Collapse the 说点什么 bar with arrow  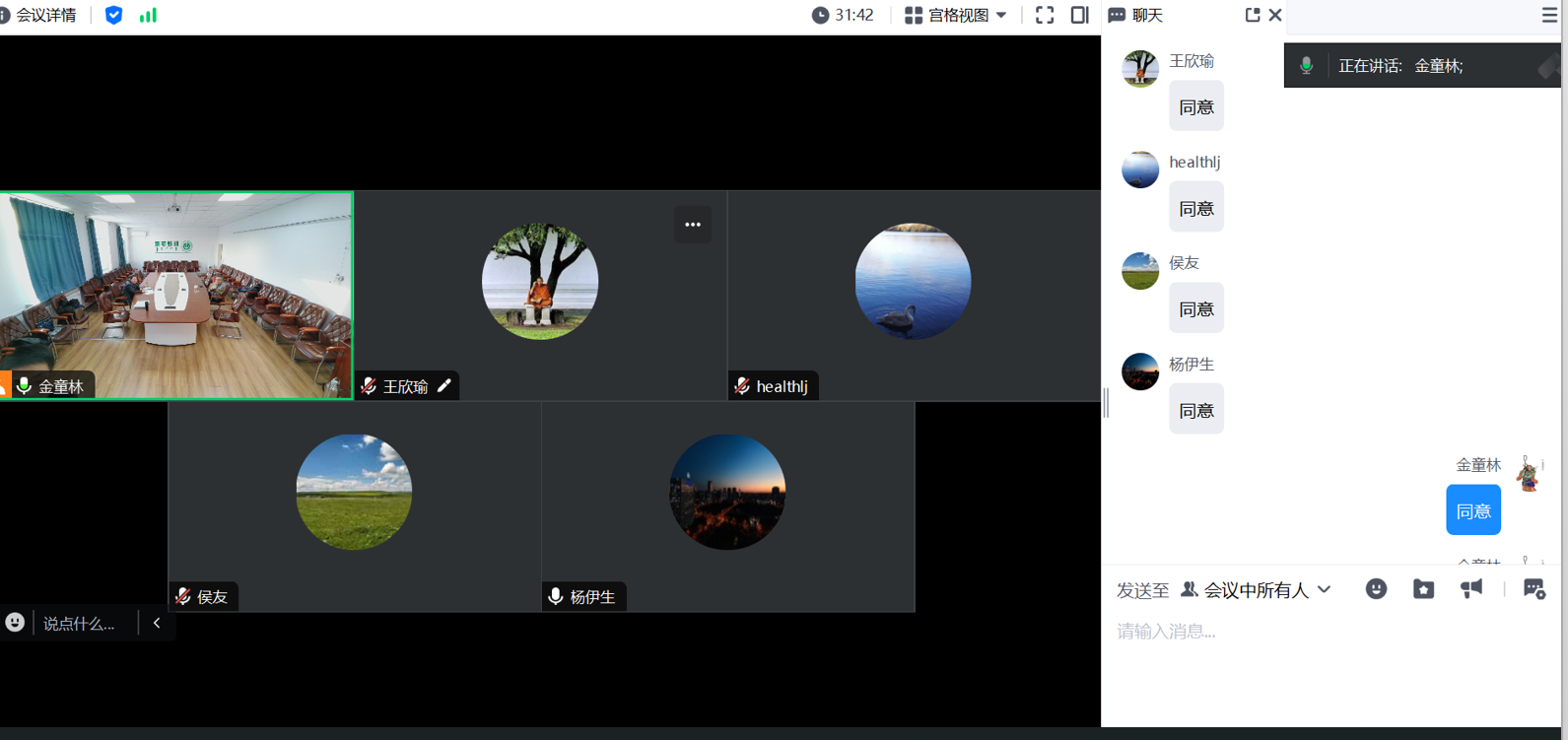pyautogui.click(x=157, y=623)
